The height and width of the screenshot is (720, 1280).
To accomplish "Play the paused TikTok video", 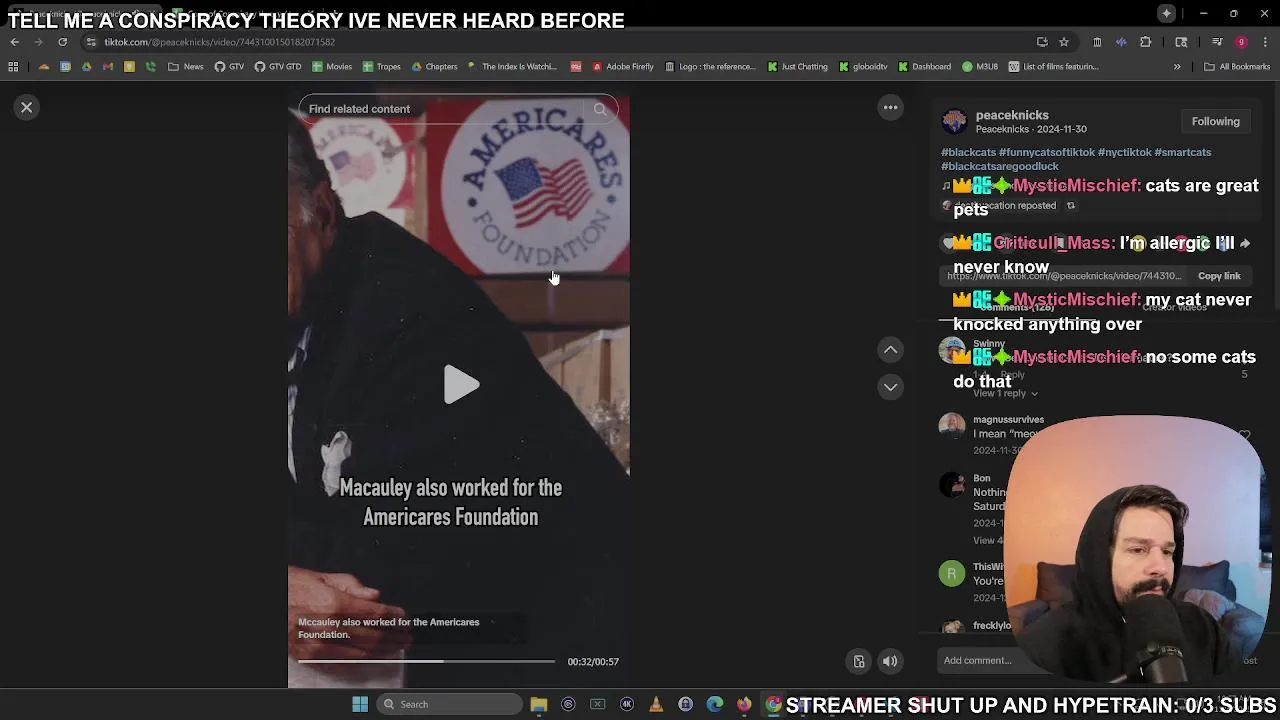I will [460, 385].
